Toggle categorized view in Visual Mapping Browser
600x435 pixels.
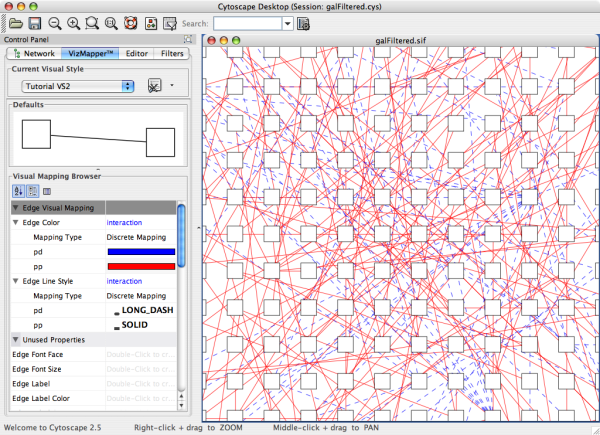pos(32,191)
